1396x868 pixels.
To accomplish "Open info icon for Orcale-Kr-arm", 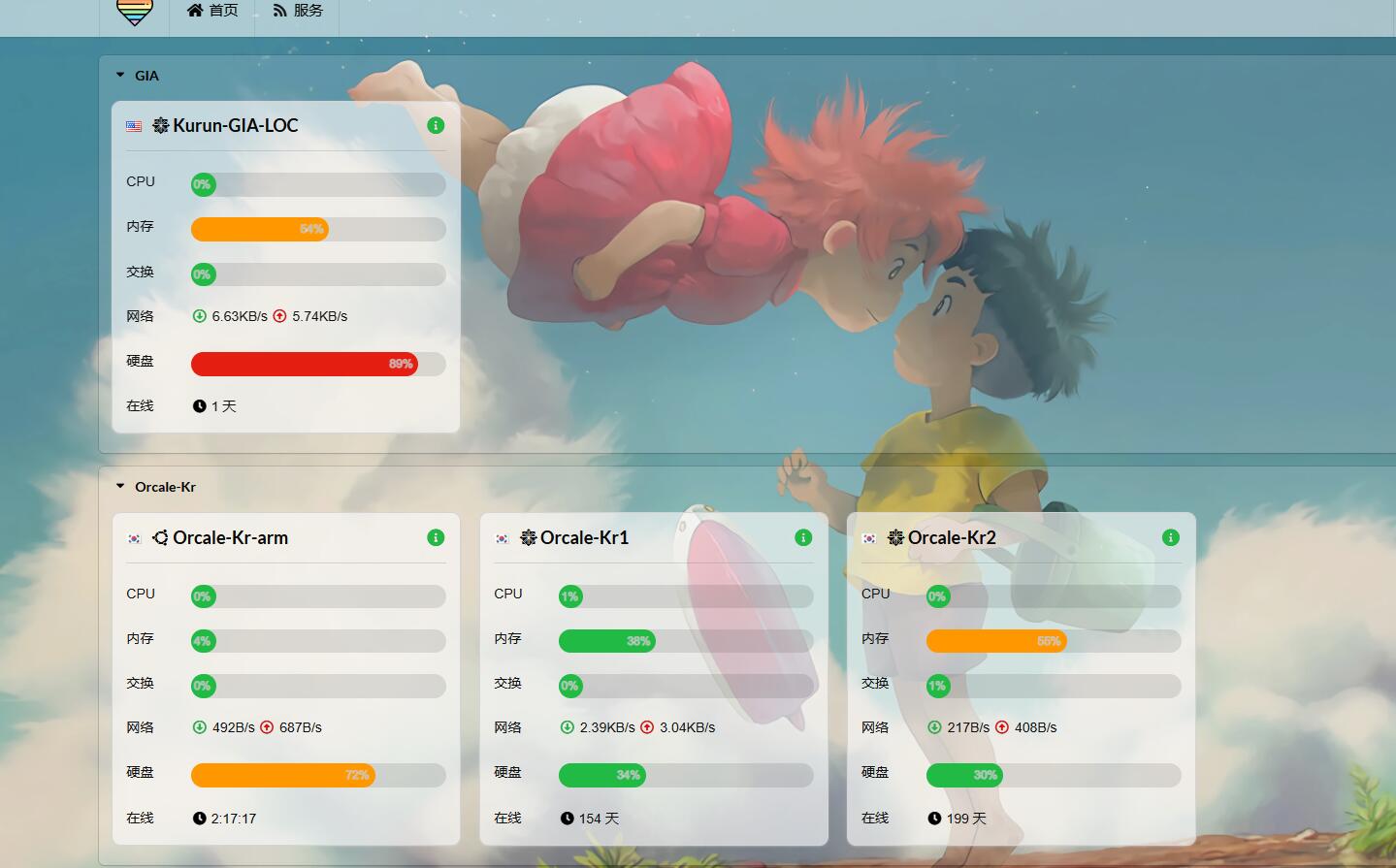I will pyautogui.click(x=436, y=537).
